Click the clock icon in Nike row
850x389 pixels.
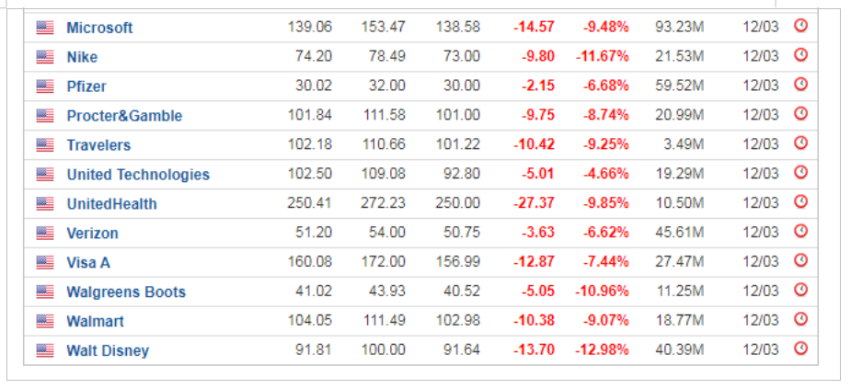click(801, 55)
